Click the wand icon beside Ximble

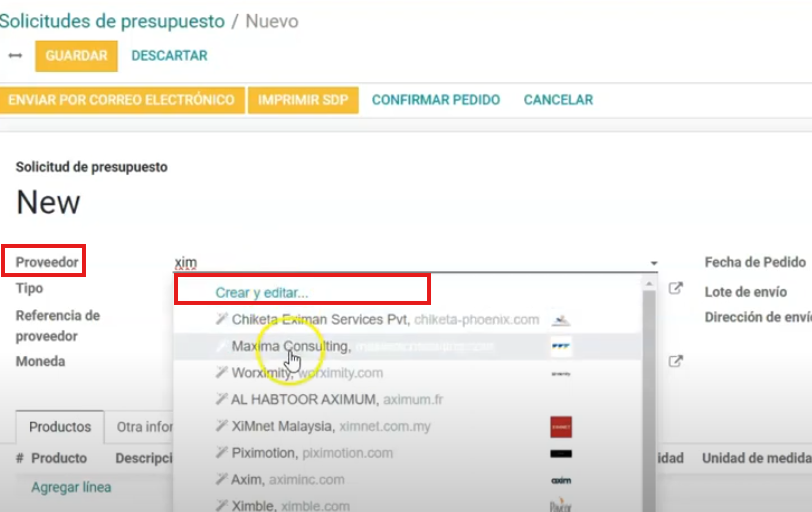pyautogui.click(x=222, y=505)
